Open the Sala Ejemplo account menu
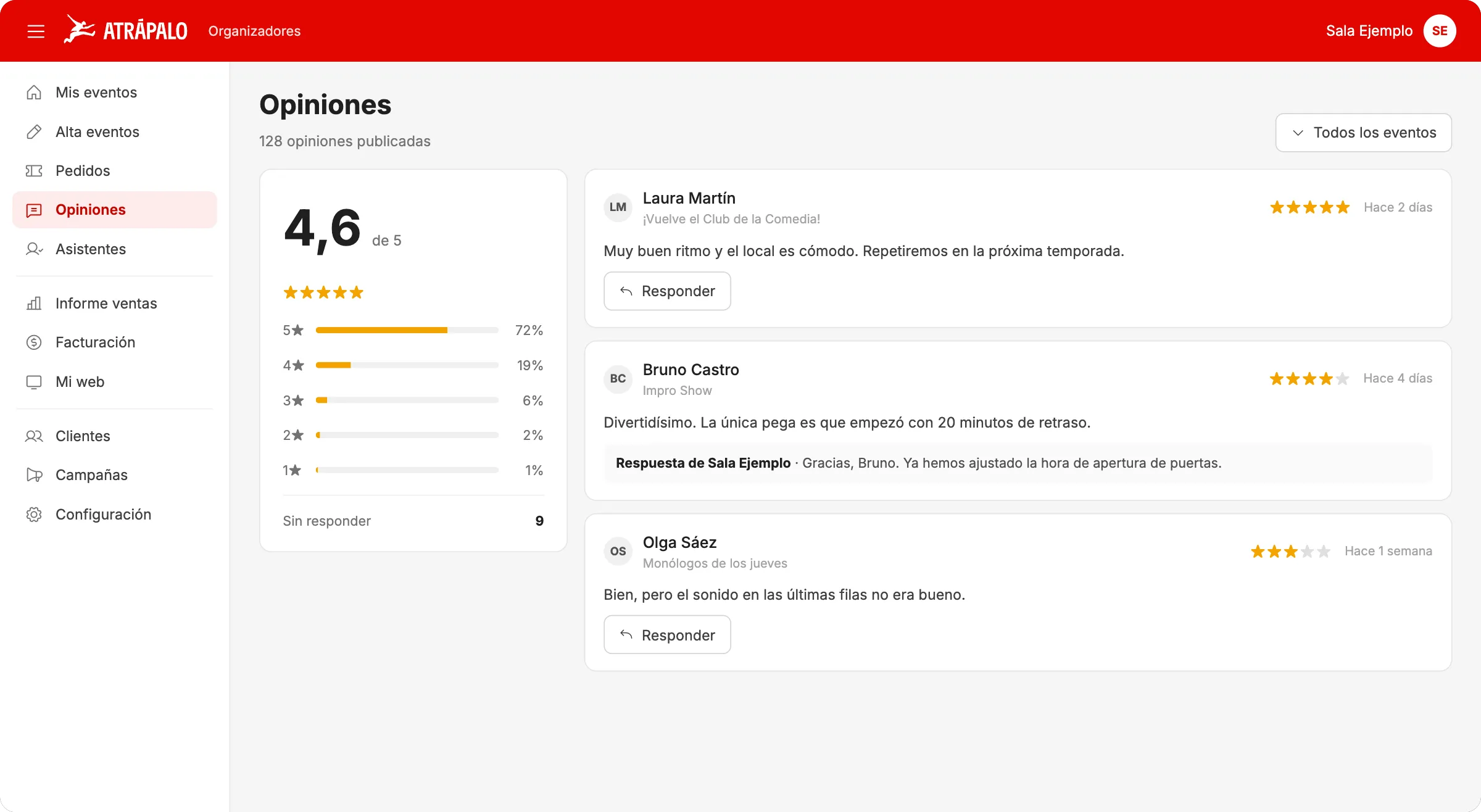Image resolution: width=1481 pixels, height=812 pixels. (1369, 31)
